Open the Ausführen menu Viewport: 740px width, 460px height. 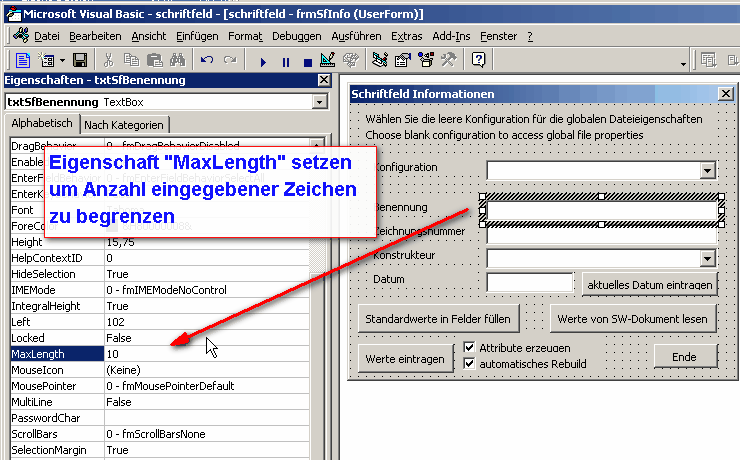[x=356, y=36]
